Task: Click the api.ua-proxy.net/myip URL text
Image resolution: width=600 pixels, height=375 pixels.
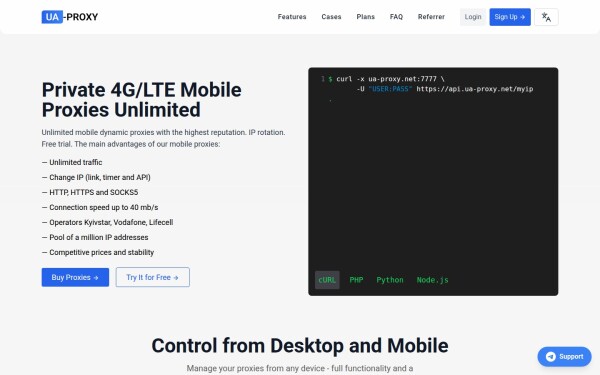Action: coord(474,89)
